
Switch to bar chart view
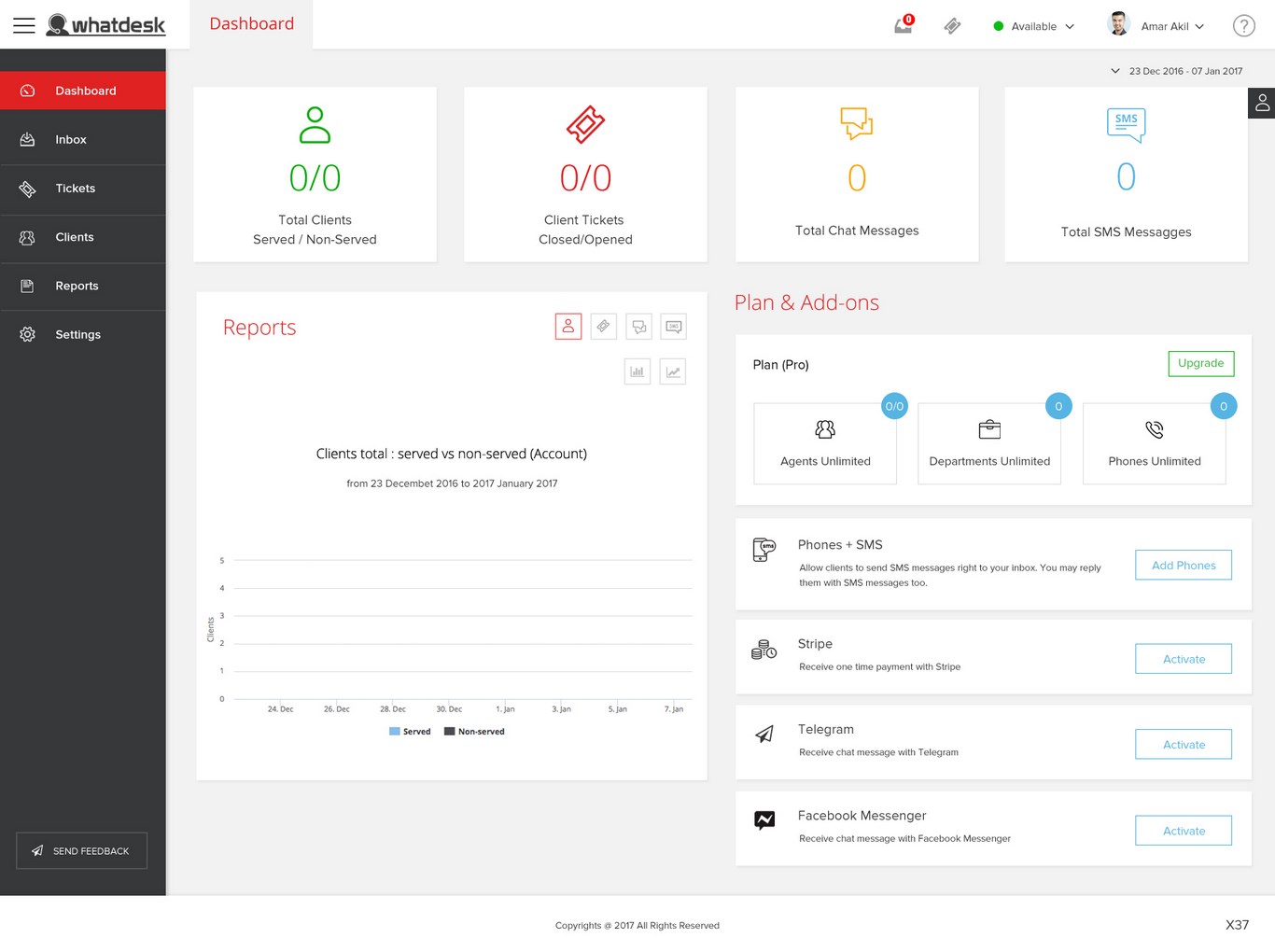click(x=637, y=371)
